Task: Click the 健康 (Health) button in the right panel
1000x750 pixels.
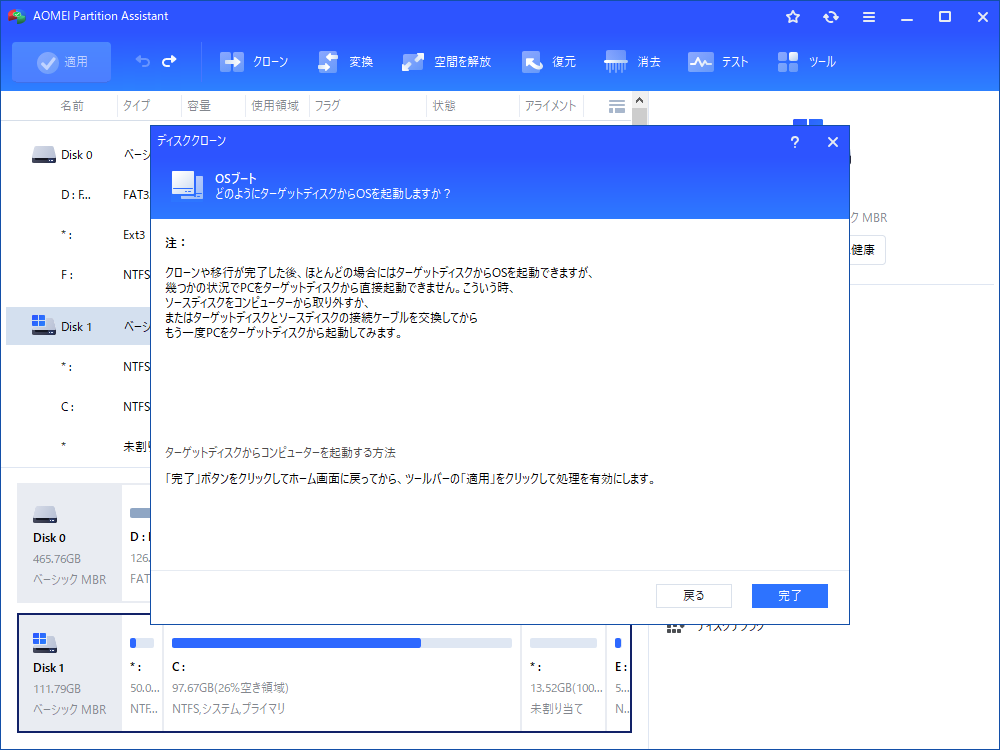Action: (x=867, y=249)
